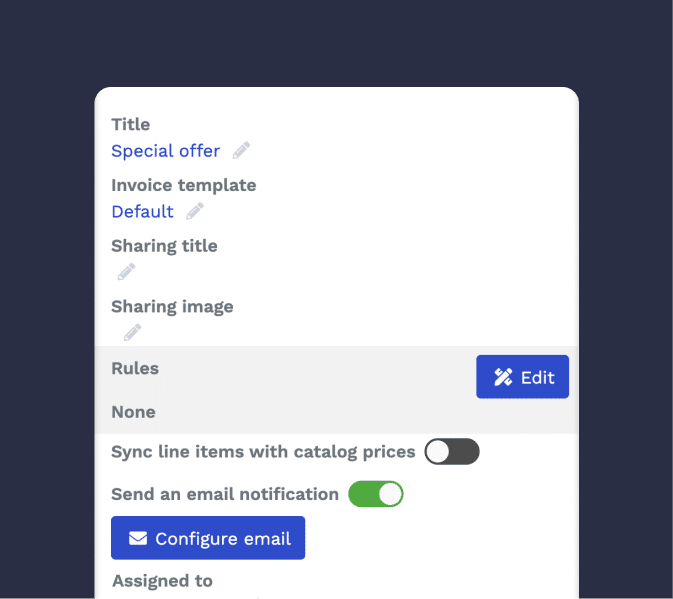Image resolution: width=673 pixels, height=599 pixels.
Task: Select the Default invoice template link
Action: (142, 212)
